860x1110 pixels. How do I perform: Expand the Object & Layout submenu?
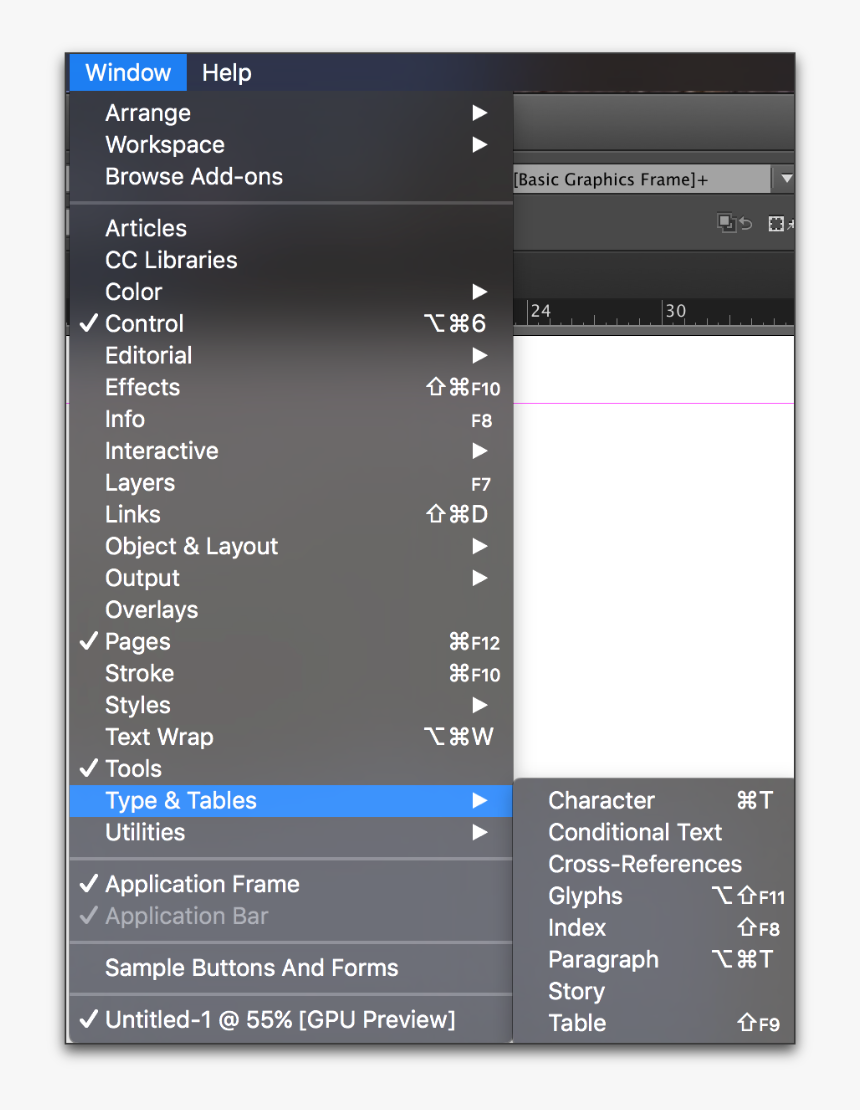pos(291,547)
